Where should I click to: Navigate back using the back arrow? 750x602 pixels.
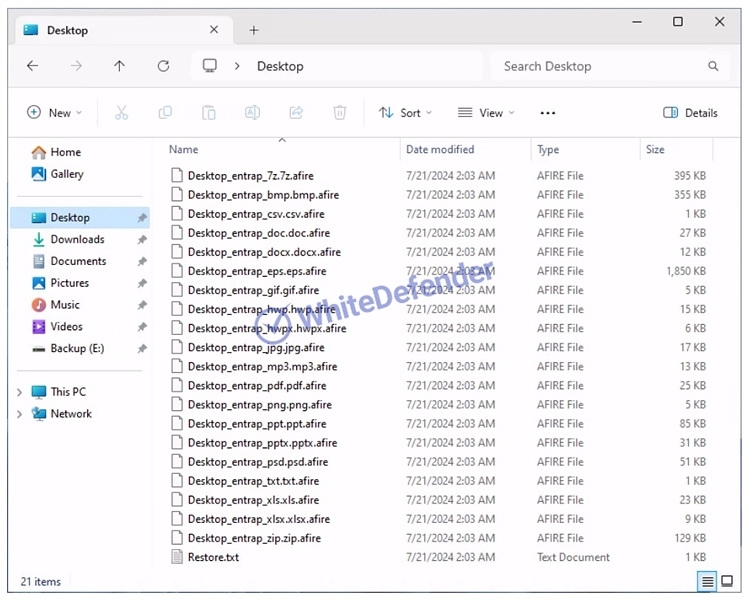pyautogui.click(x=33, y=66)
